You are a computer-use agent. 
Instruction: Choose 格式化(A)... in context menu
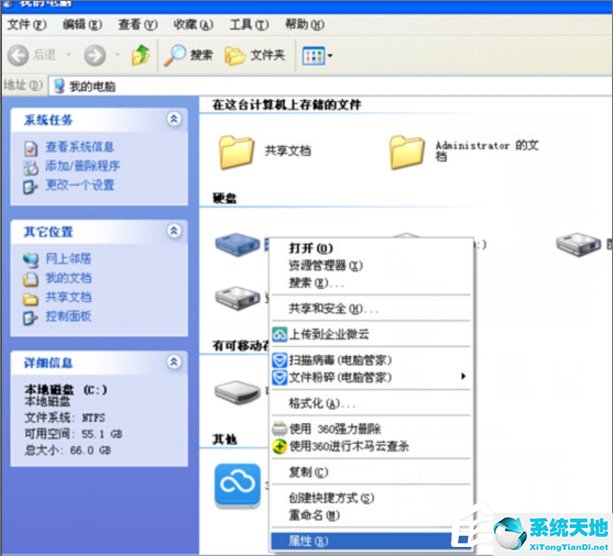coord(371,403)
